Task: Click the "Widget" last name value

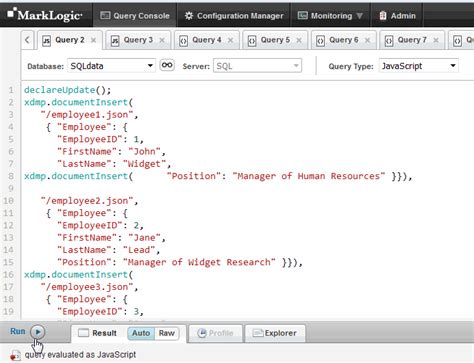Action: (144, 164)
